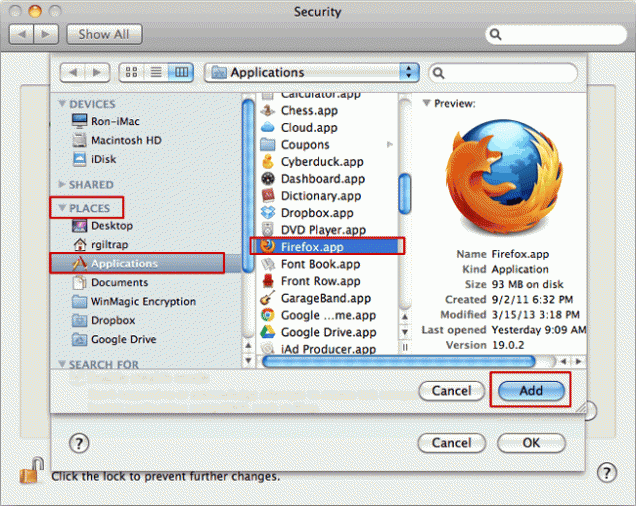
Task: Open help in the Security sheet
Action: (79, 443)
